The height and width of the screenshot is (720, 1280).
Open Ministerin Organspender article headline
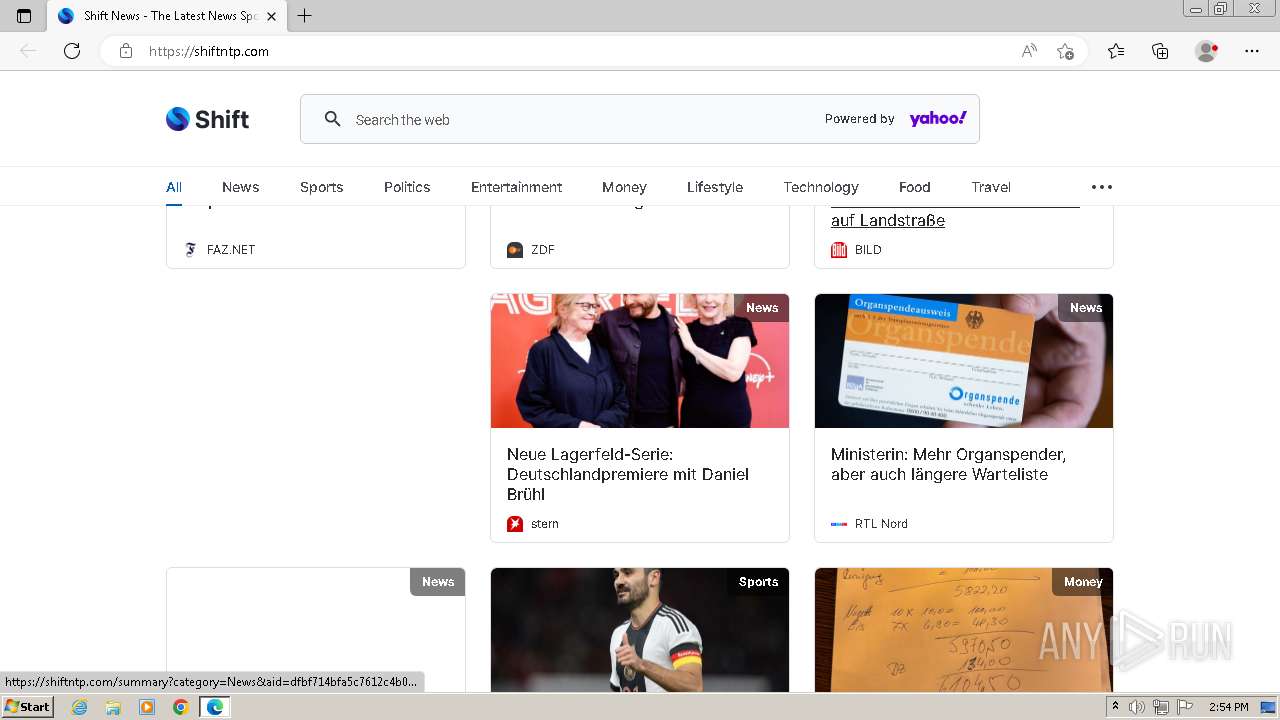point(948,464)
